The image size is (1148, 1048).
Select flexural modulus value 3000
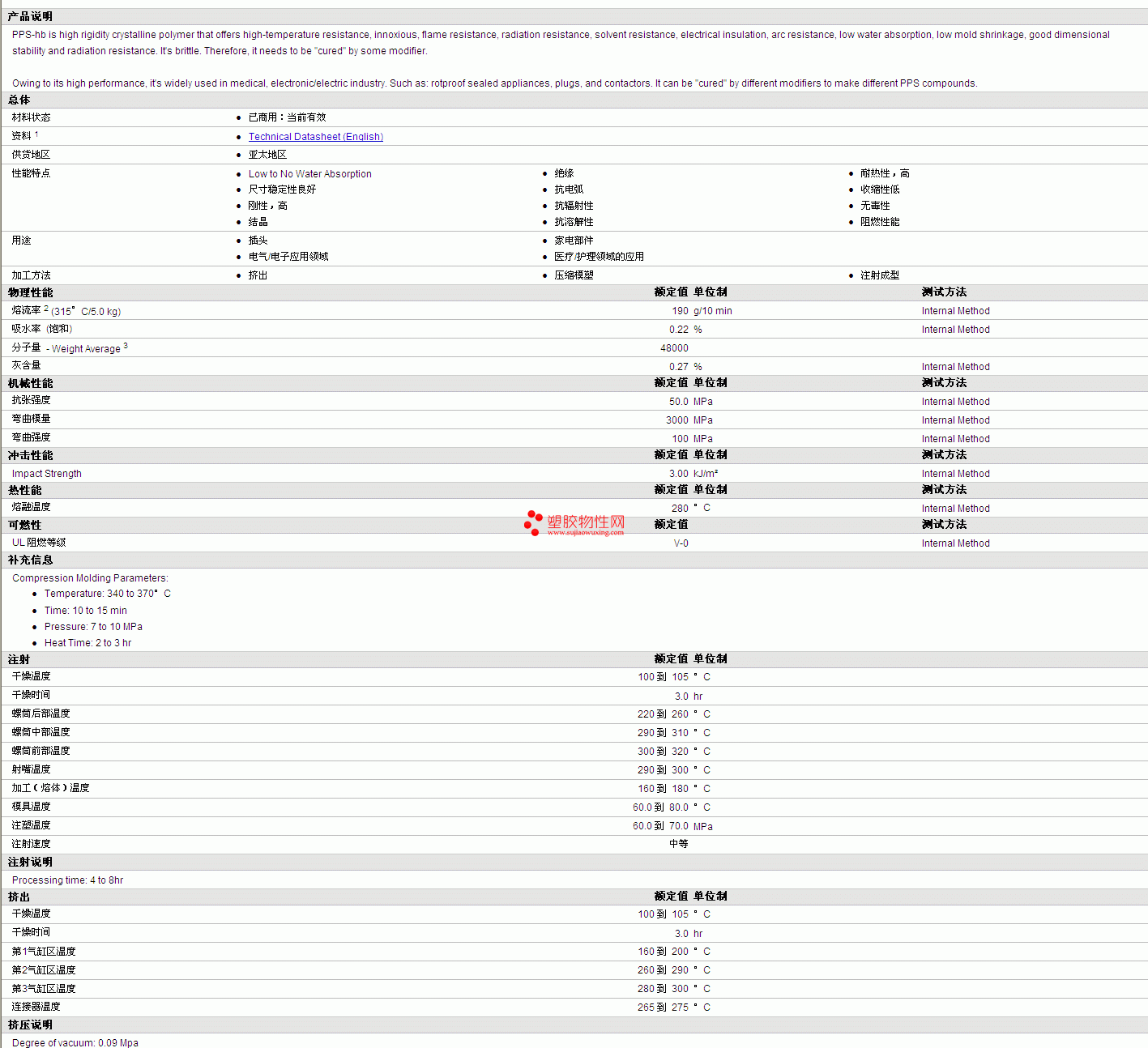click(x=677, y=420)
